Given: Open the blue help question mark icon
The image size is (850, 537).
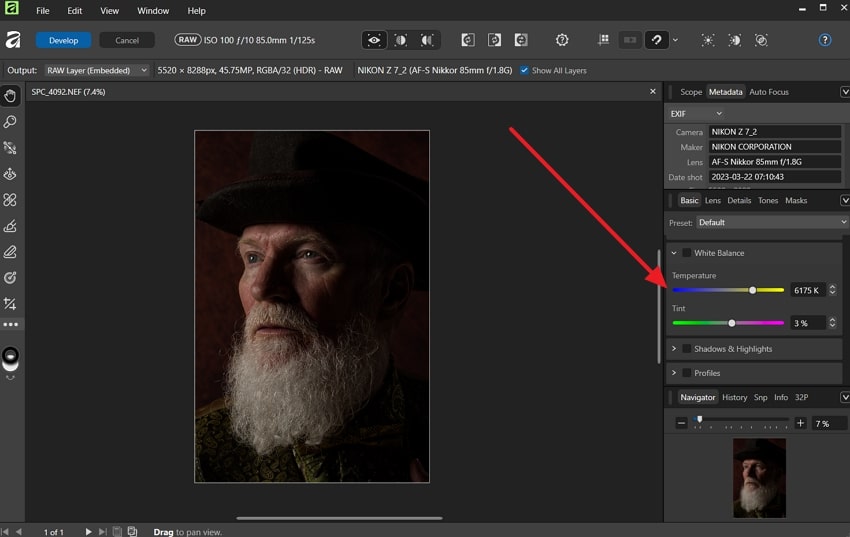Looking at the screenshot, I should (825, 40).
